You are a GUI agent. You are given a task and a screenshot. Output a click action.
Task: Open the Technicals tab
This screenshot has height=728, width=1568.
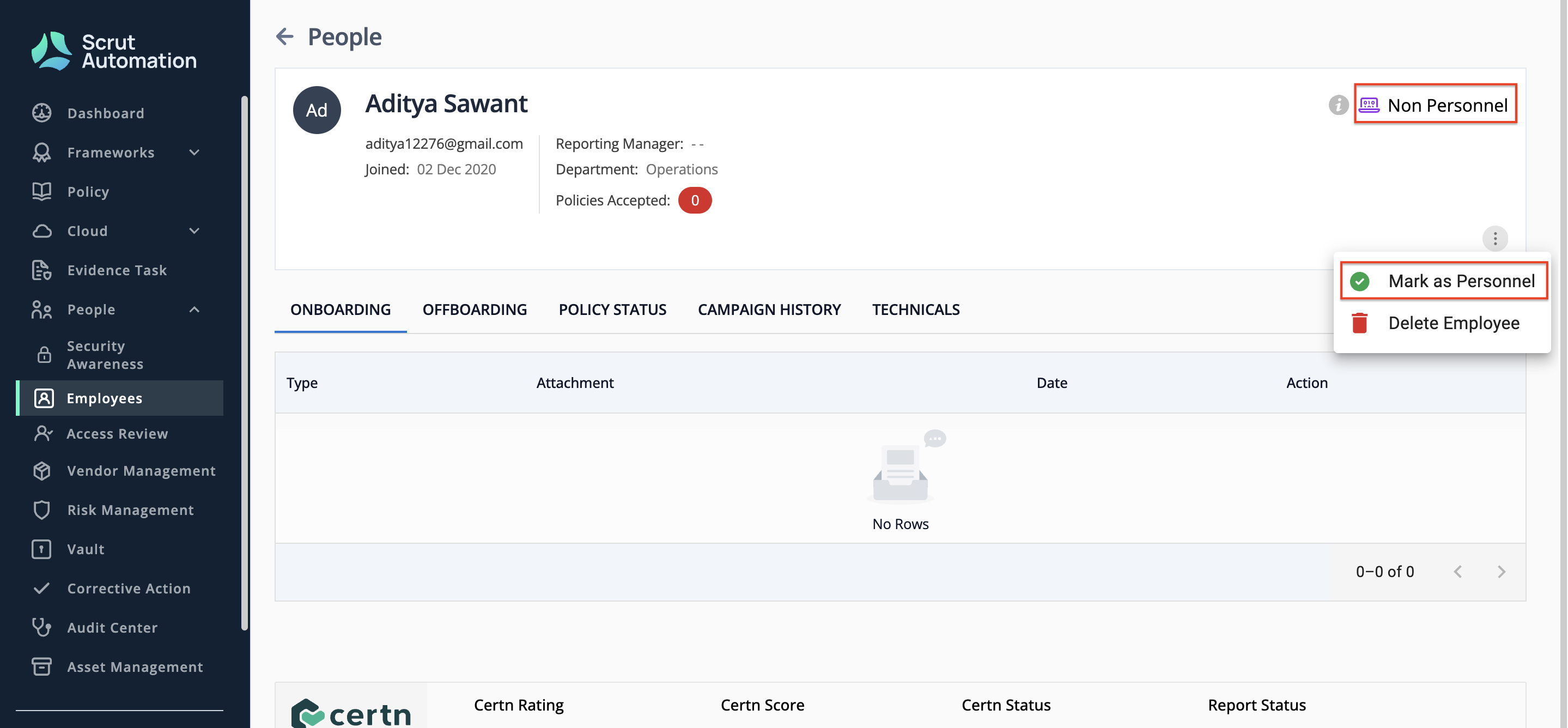pos(915,309)
